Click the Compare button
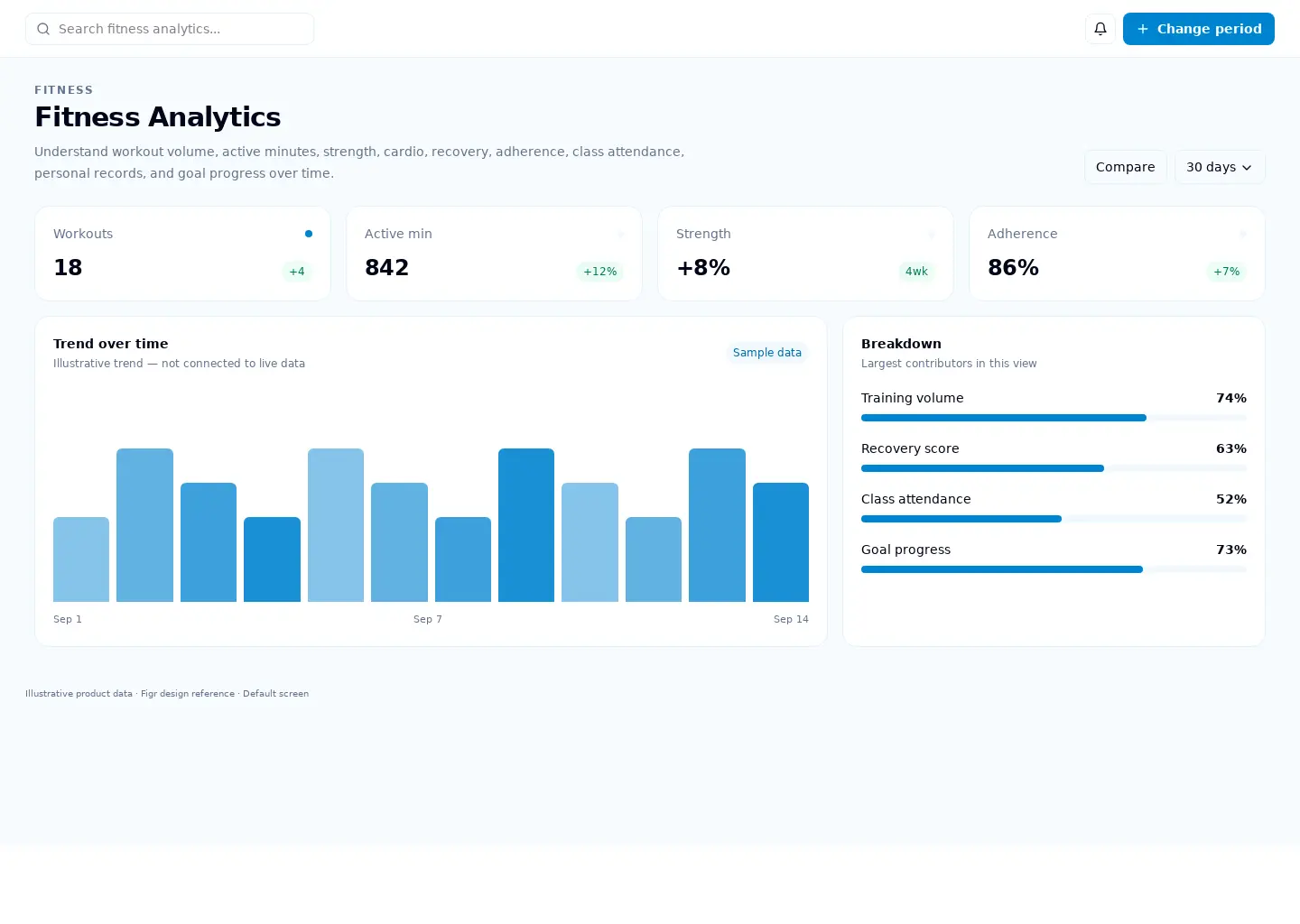Screen dimensions: 1300x924 (1125, 167)
